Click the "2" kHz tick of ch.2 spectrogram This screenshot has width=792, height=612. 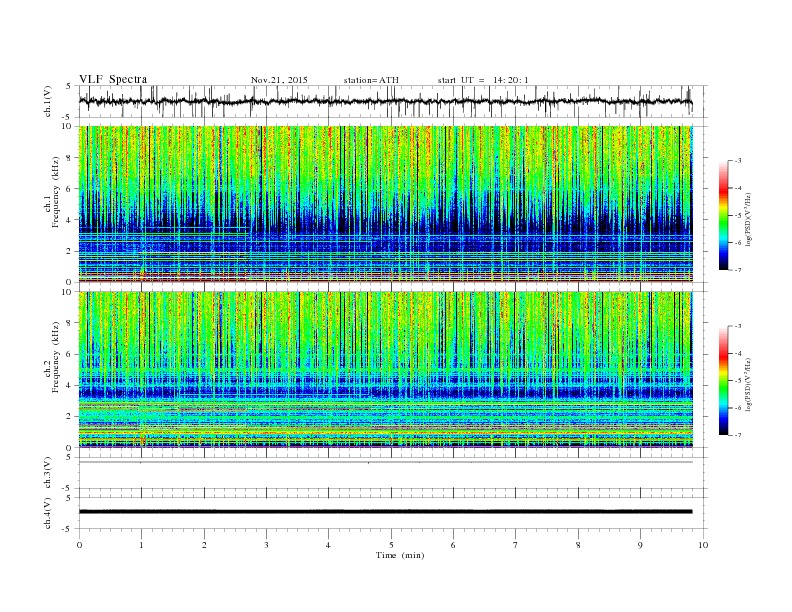70,416
